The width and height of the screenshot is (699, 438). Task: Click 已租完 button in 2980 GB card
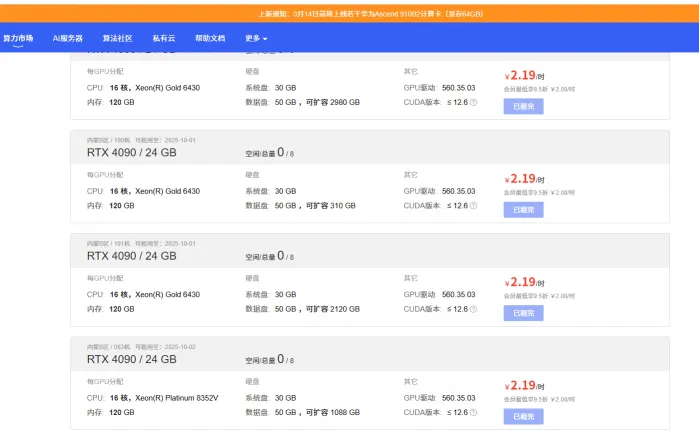coord(523,106)
